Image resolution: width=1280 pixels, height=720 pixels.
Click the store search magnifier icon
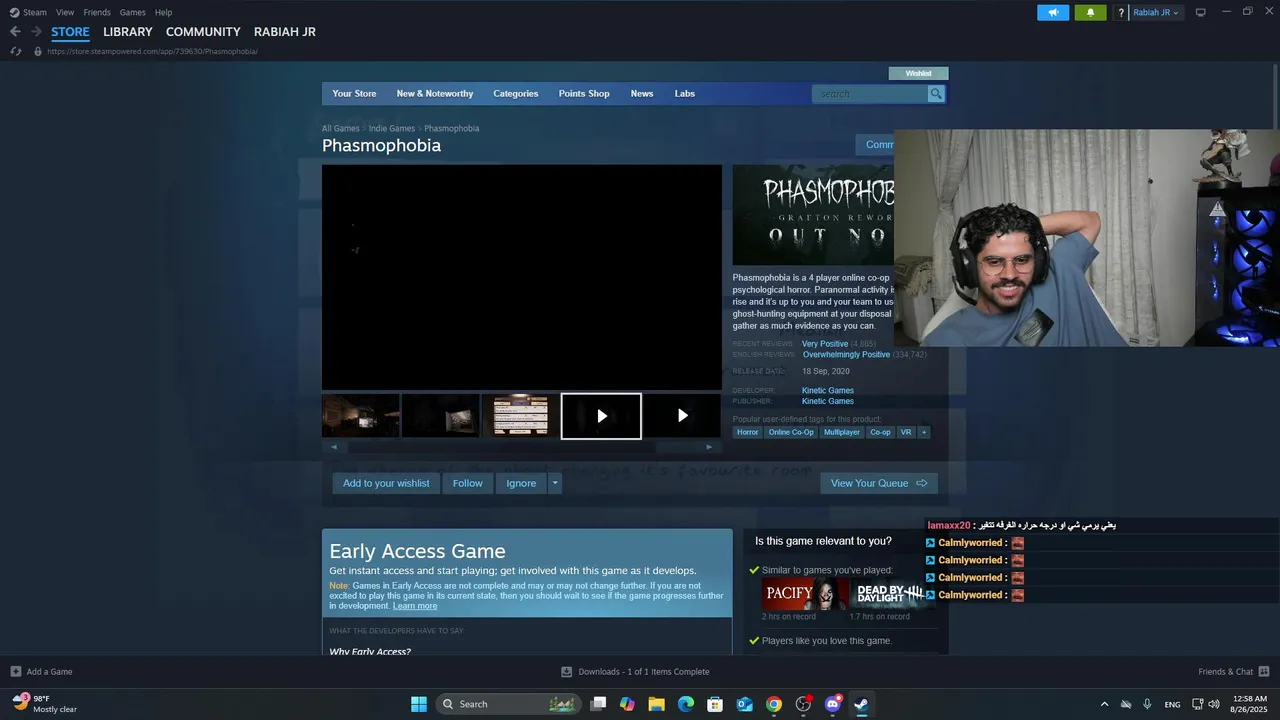point(936,94)
